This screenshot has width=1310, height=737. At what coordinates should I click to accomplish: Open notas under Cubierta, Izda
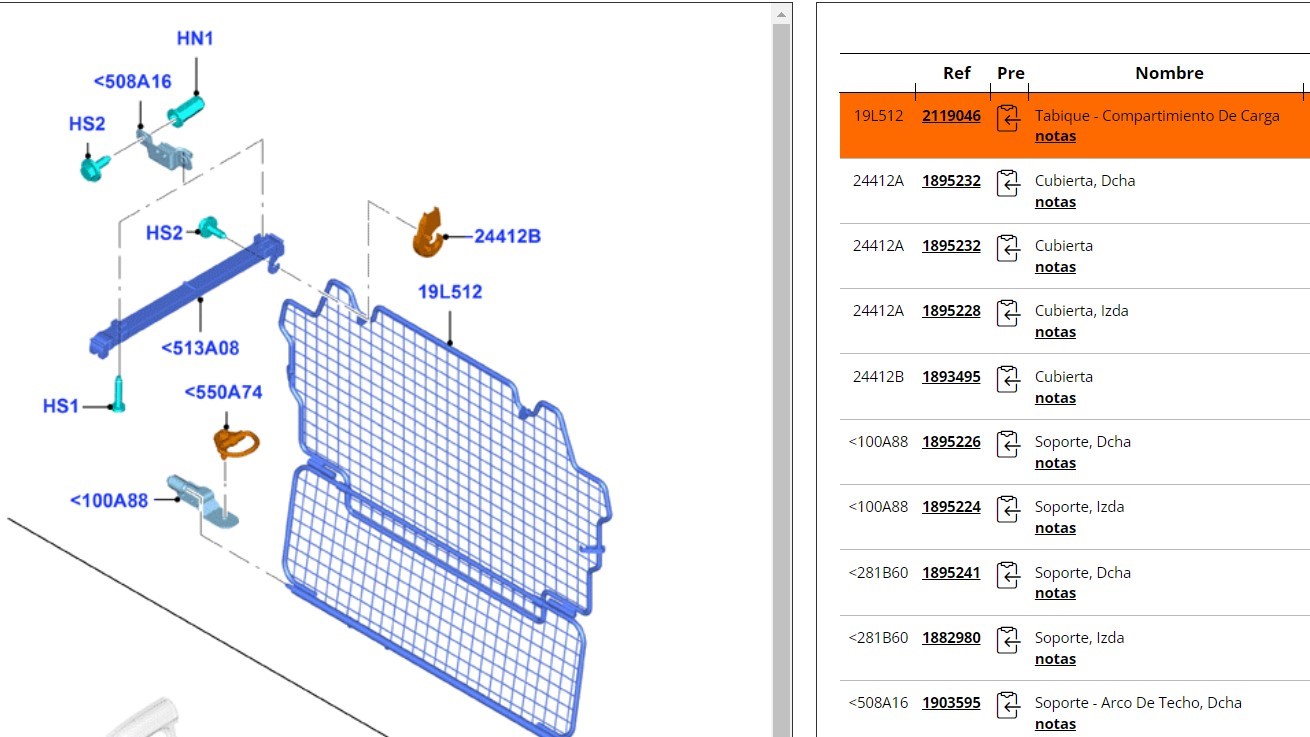(1055, 332)
